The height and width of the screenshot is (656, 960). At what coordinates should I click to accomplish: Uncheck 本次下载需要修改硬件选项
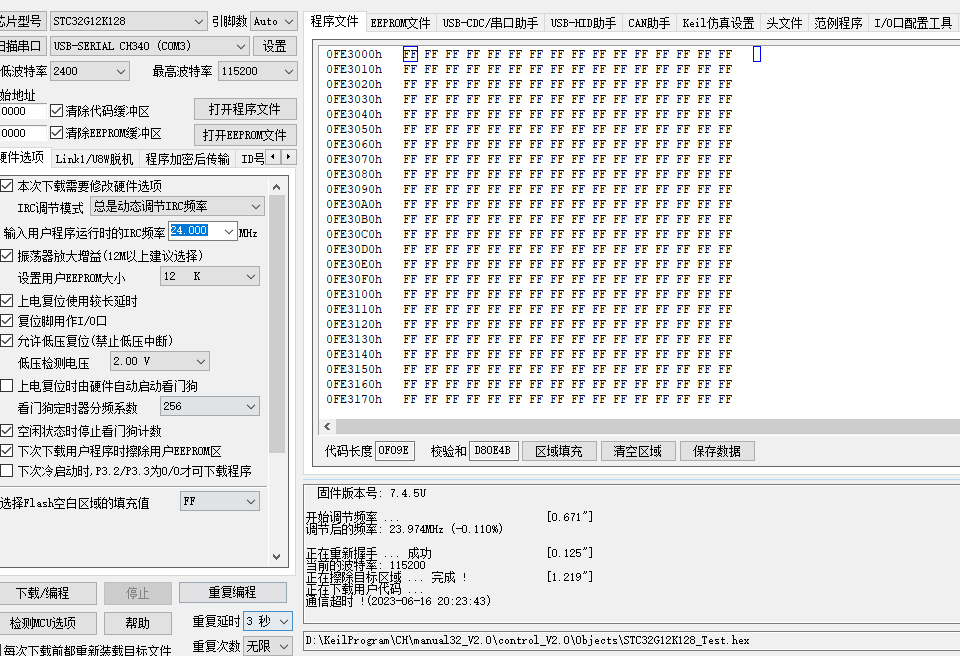[7, 186]
